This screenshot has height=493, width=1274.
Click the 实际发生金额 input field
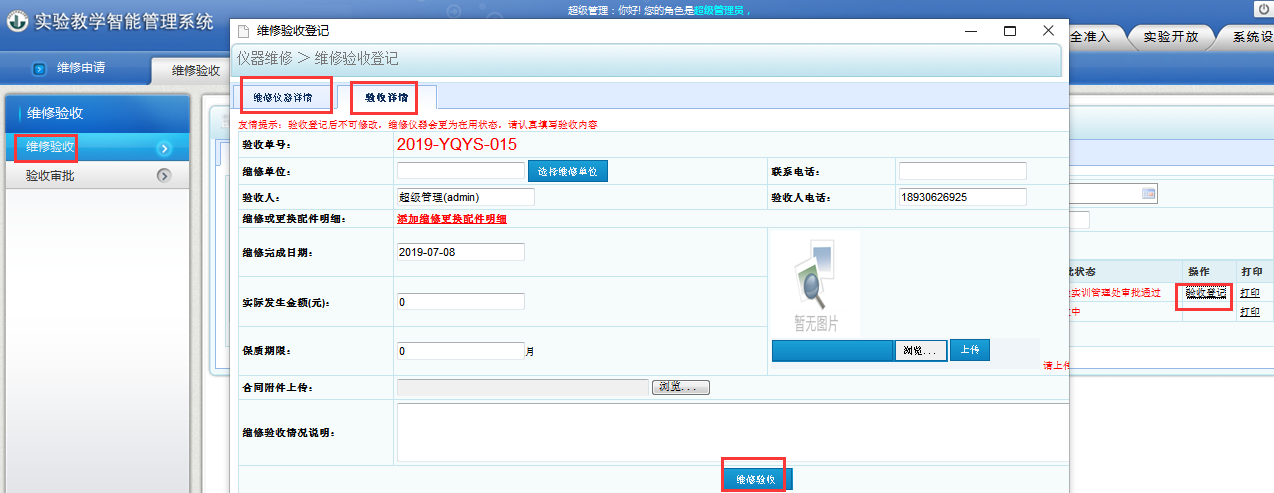tap(461, 302)
